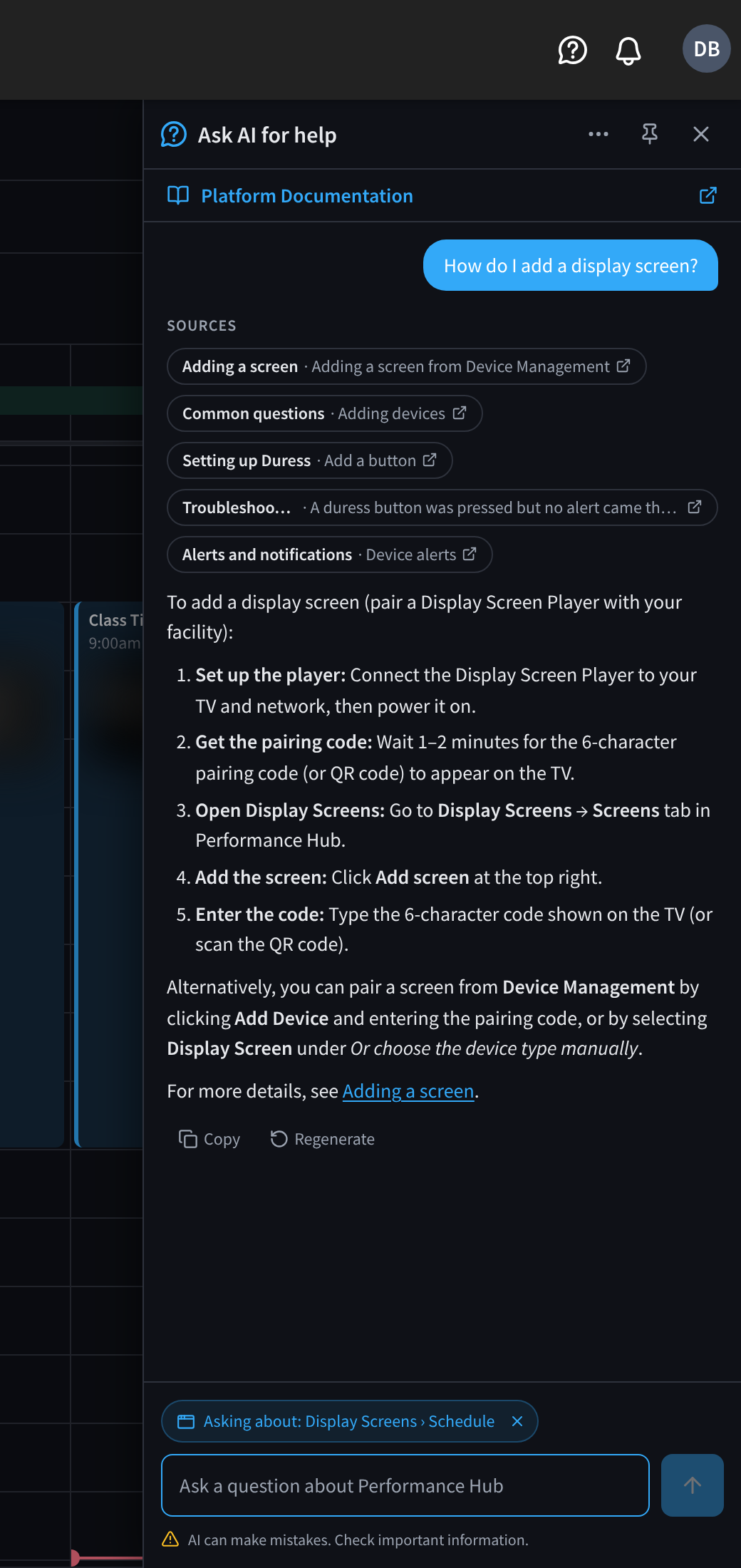741x1568 pixels.
Task: Pin the Ask AI help panel
Action: pyautogui.click(x=650, y=134)
